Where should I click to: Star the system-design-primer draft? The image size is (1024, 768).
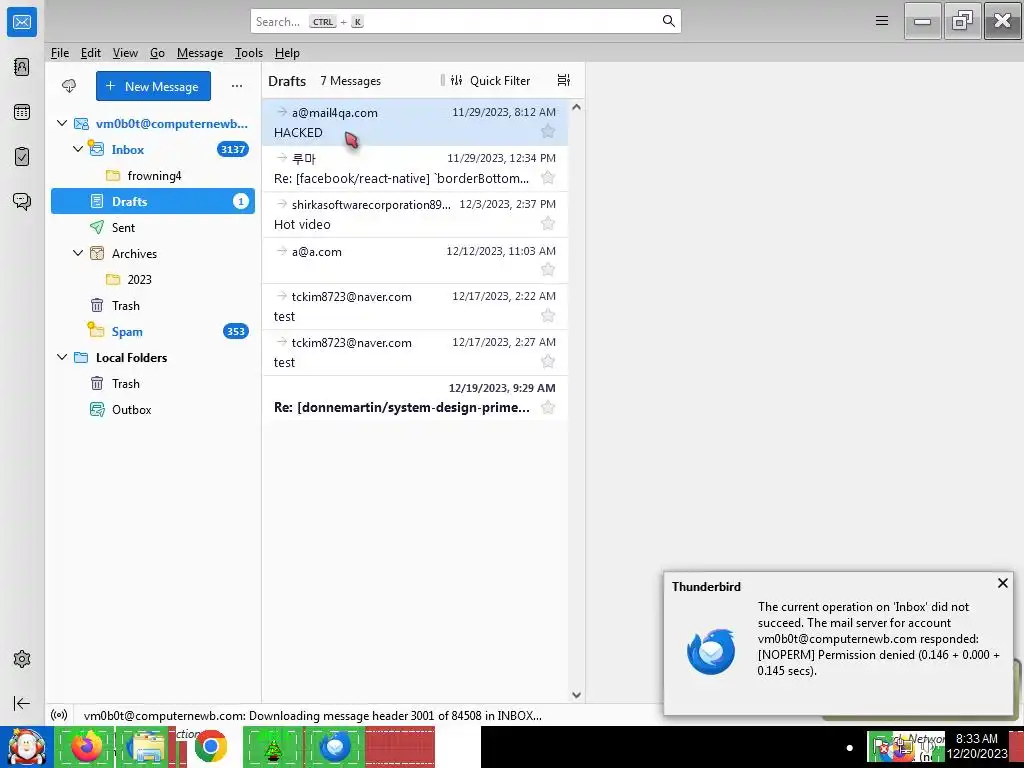548,408
